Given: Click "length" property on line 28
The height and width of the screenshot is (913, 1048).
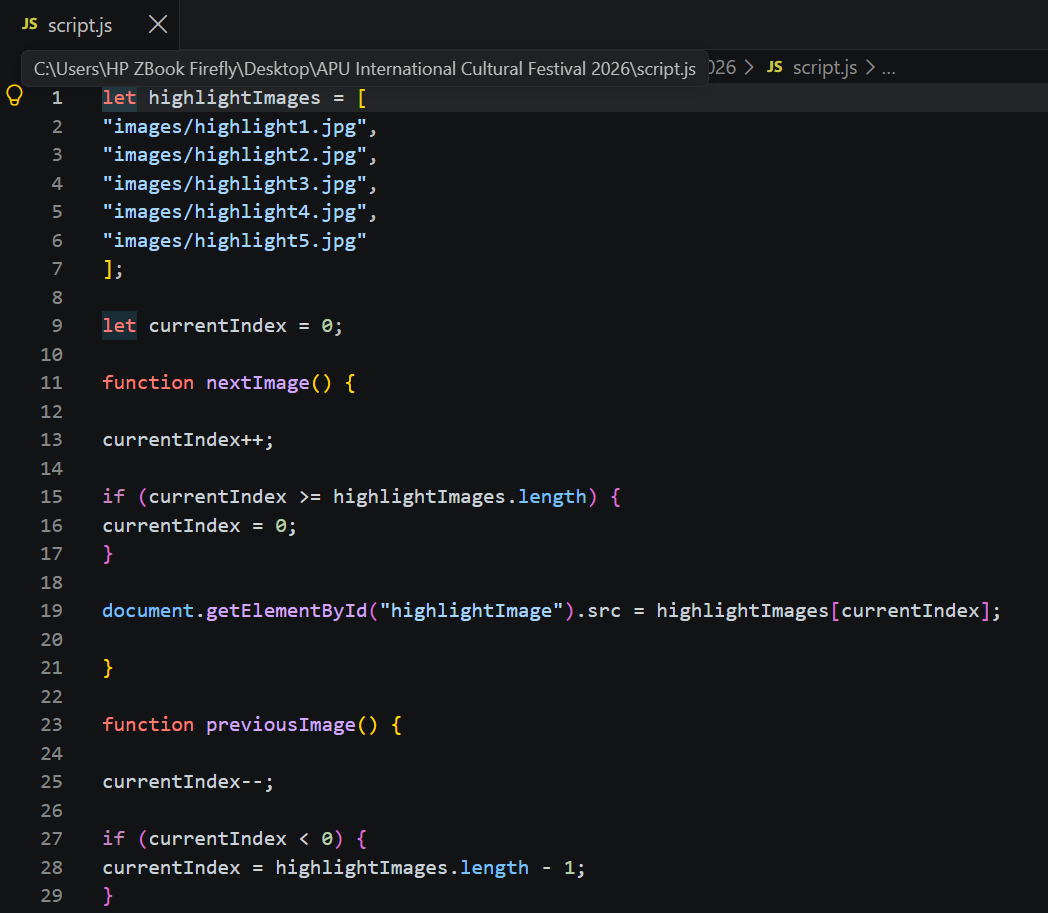Looking at the screenshot, I should (495, 868).
